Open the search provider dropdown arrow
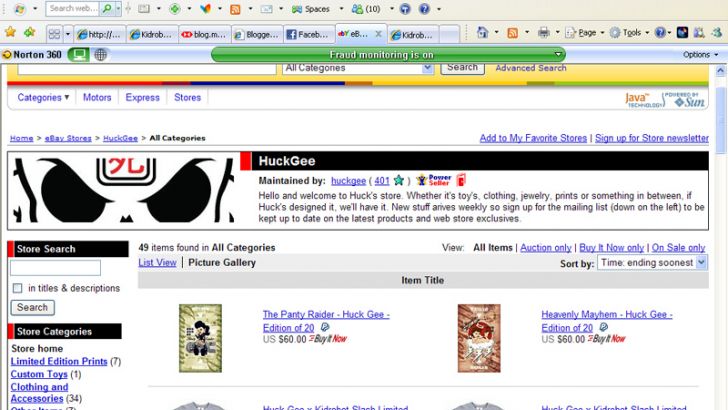This screenshot has width=728, height=410. click(x=118, y=8)
